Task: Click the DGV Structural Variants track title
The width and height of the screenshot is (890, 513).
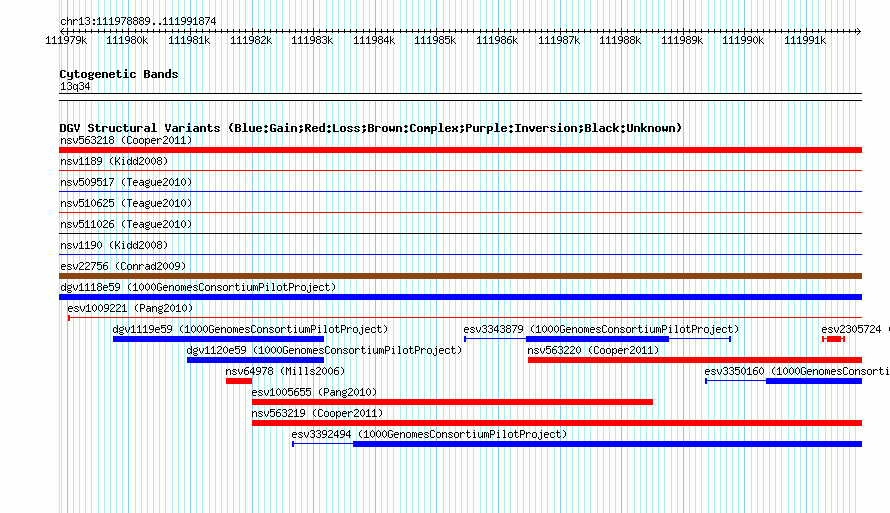Action: point(371,128)
